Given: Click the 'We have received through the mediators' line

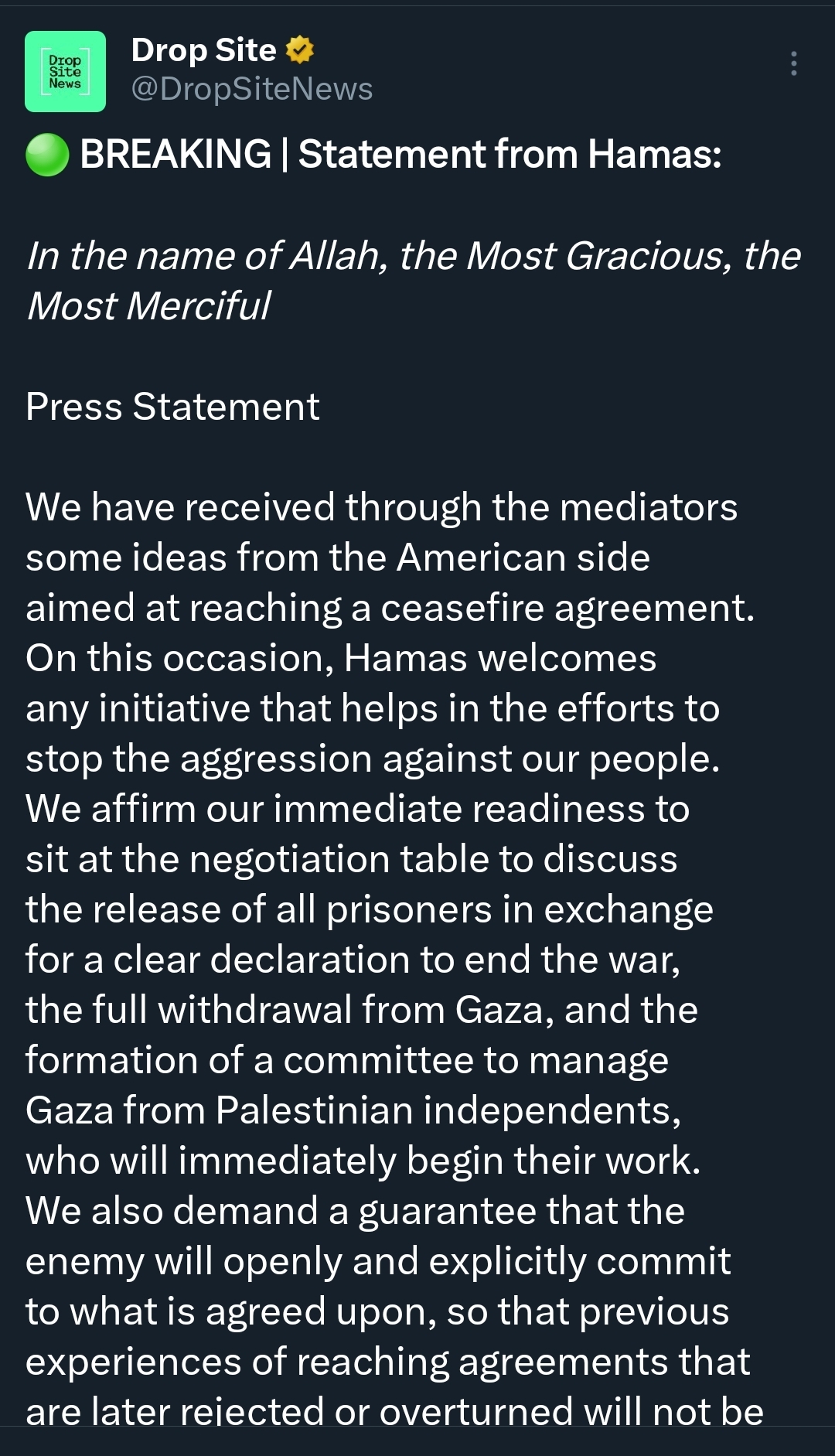Looking at the screenshot, I should click(x=381, y=507).
